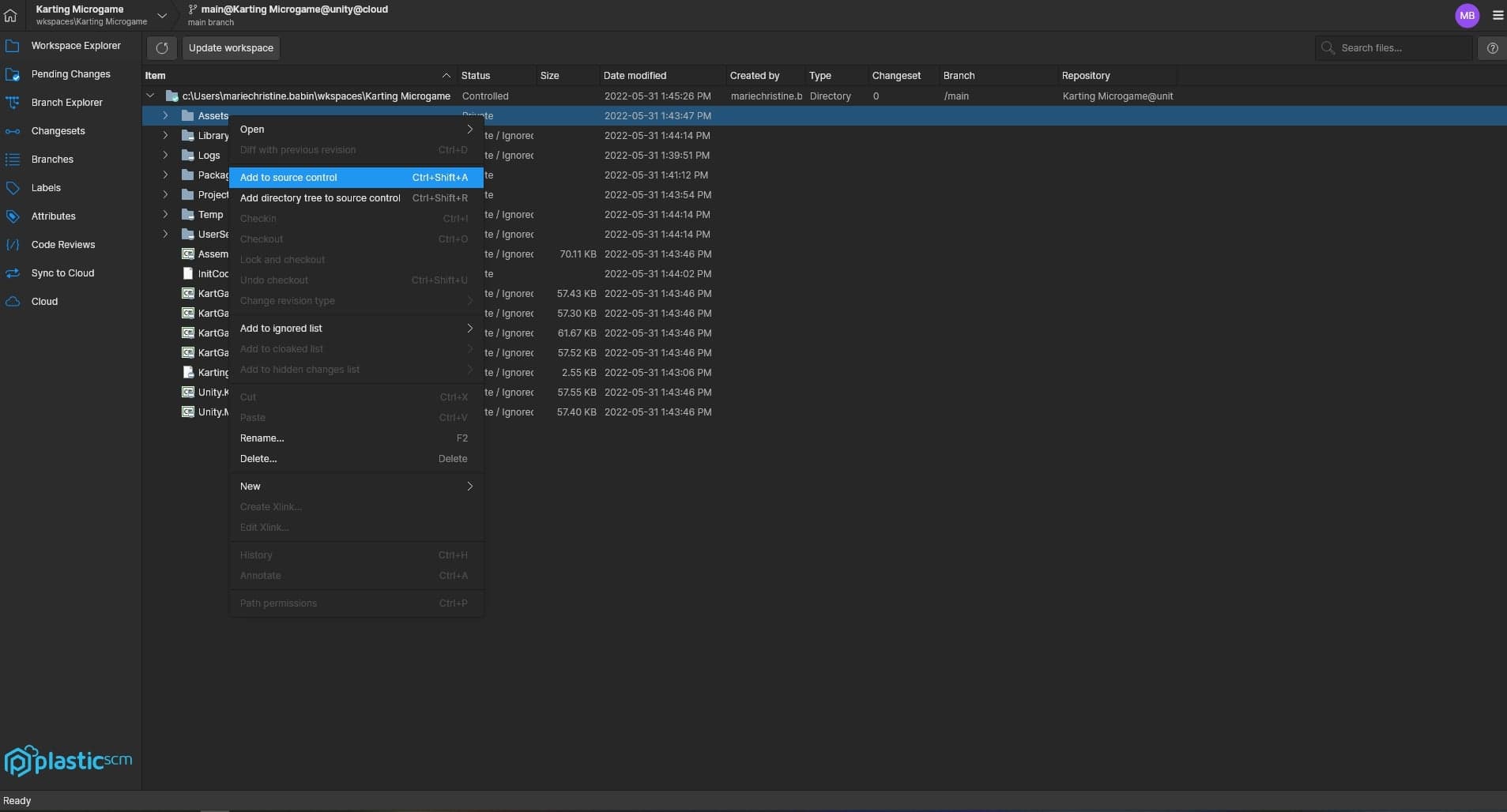The height and width of the screenshot is (812, 1507).
Task: Open the Workspace Explorer view
Action: point(75,45)
